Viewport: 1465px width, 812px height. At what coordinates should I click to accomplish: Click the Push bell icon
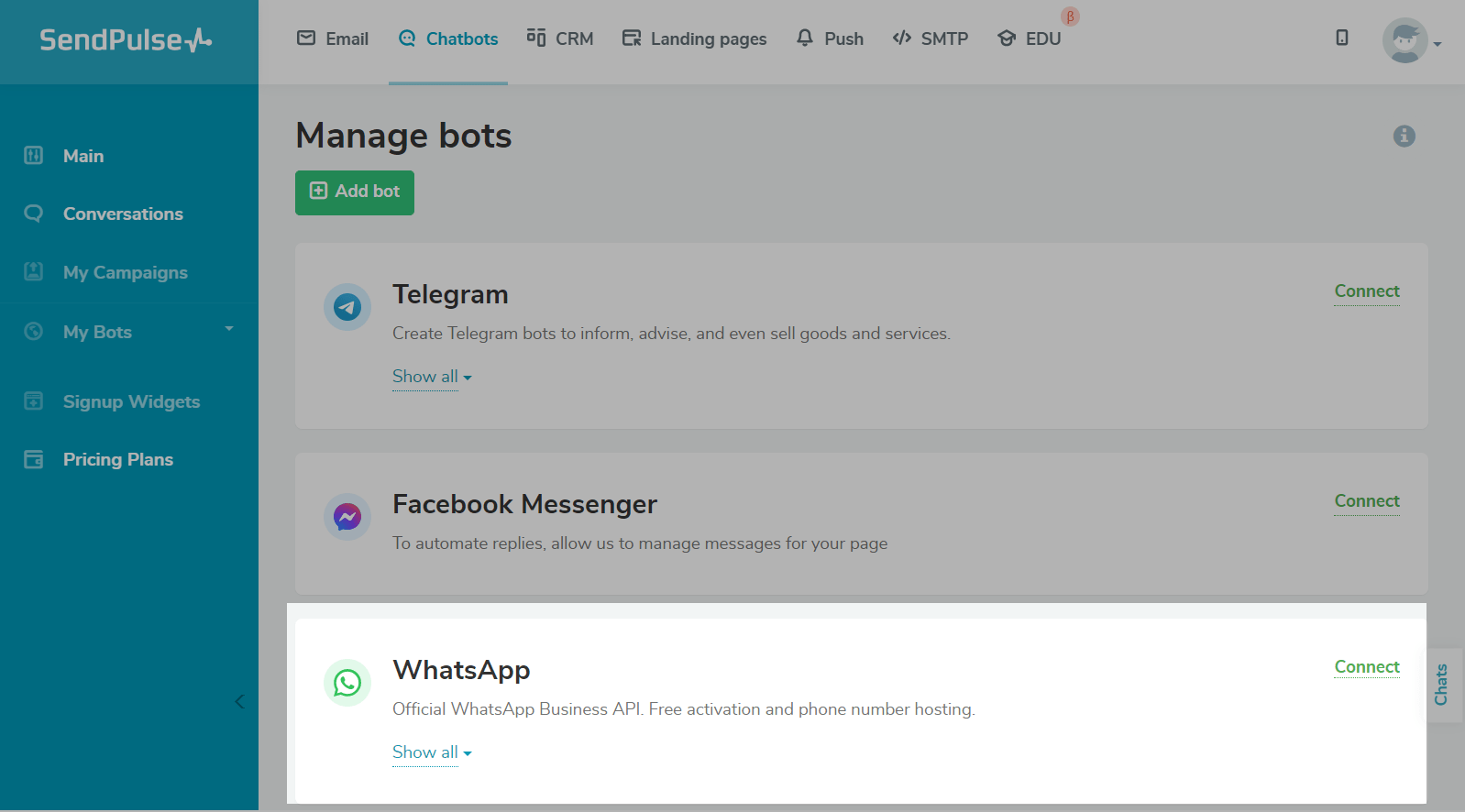point(805,38)
